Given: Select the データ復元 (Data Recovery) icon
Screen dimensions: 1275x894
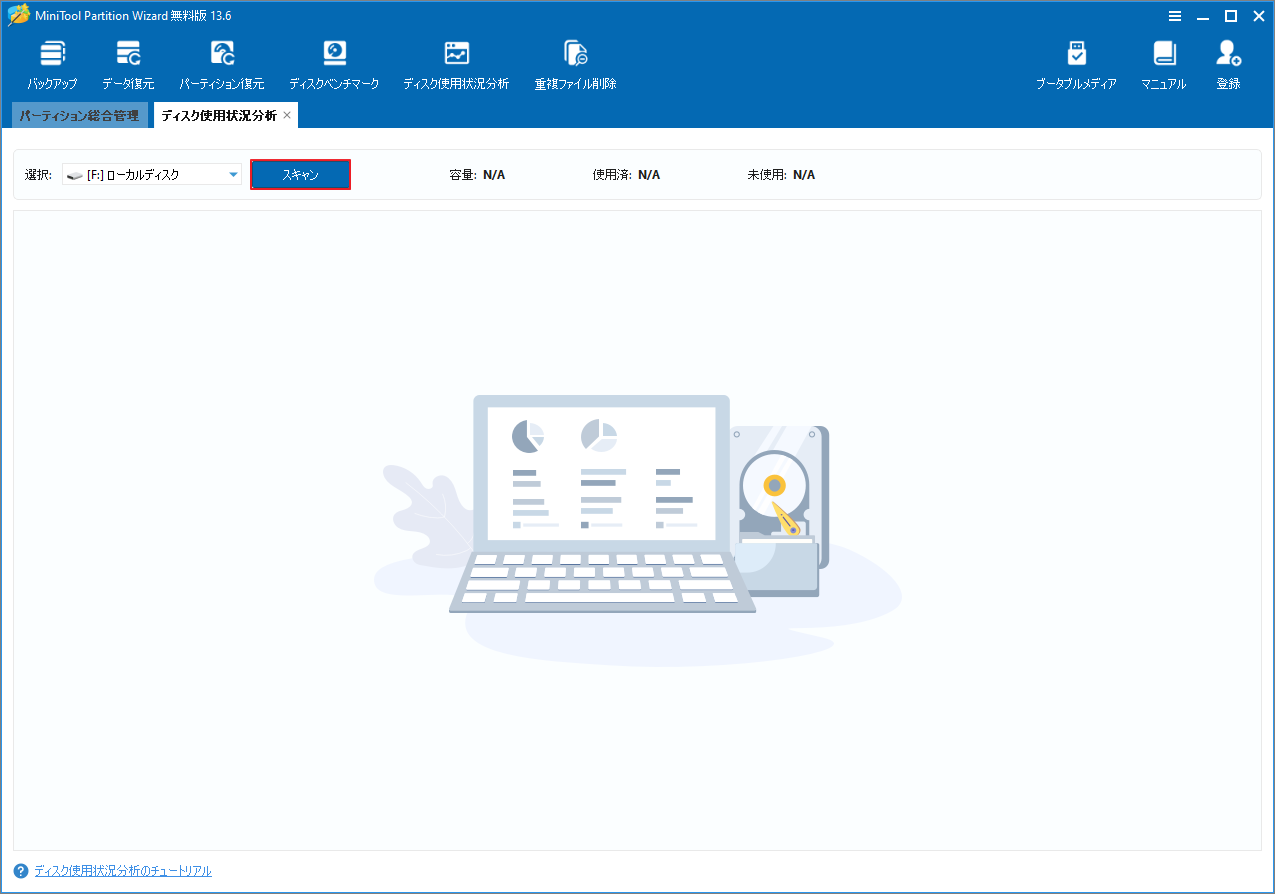Looking at the screenshot, I should coord(128,62).
